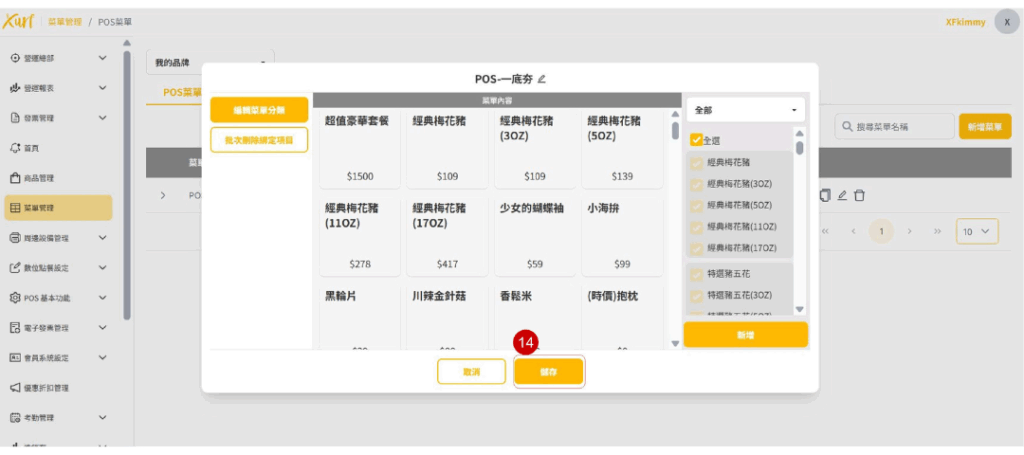Click the copy icon in the menu row
This screenshot has width=1024, height=455.
825,195
